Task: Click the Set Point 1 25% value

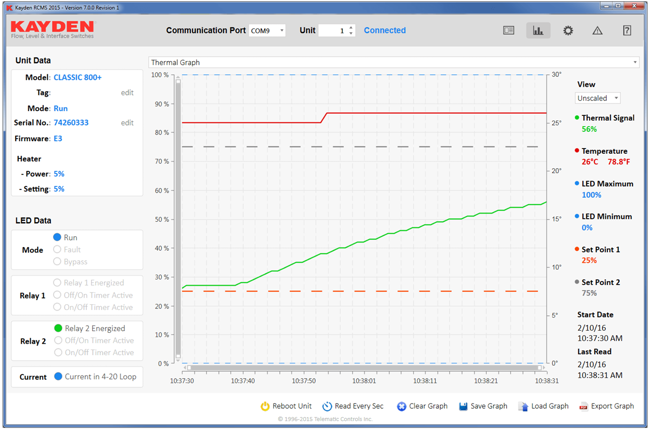Action: tap(589, 260)
